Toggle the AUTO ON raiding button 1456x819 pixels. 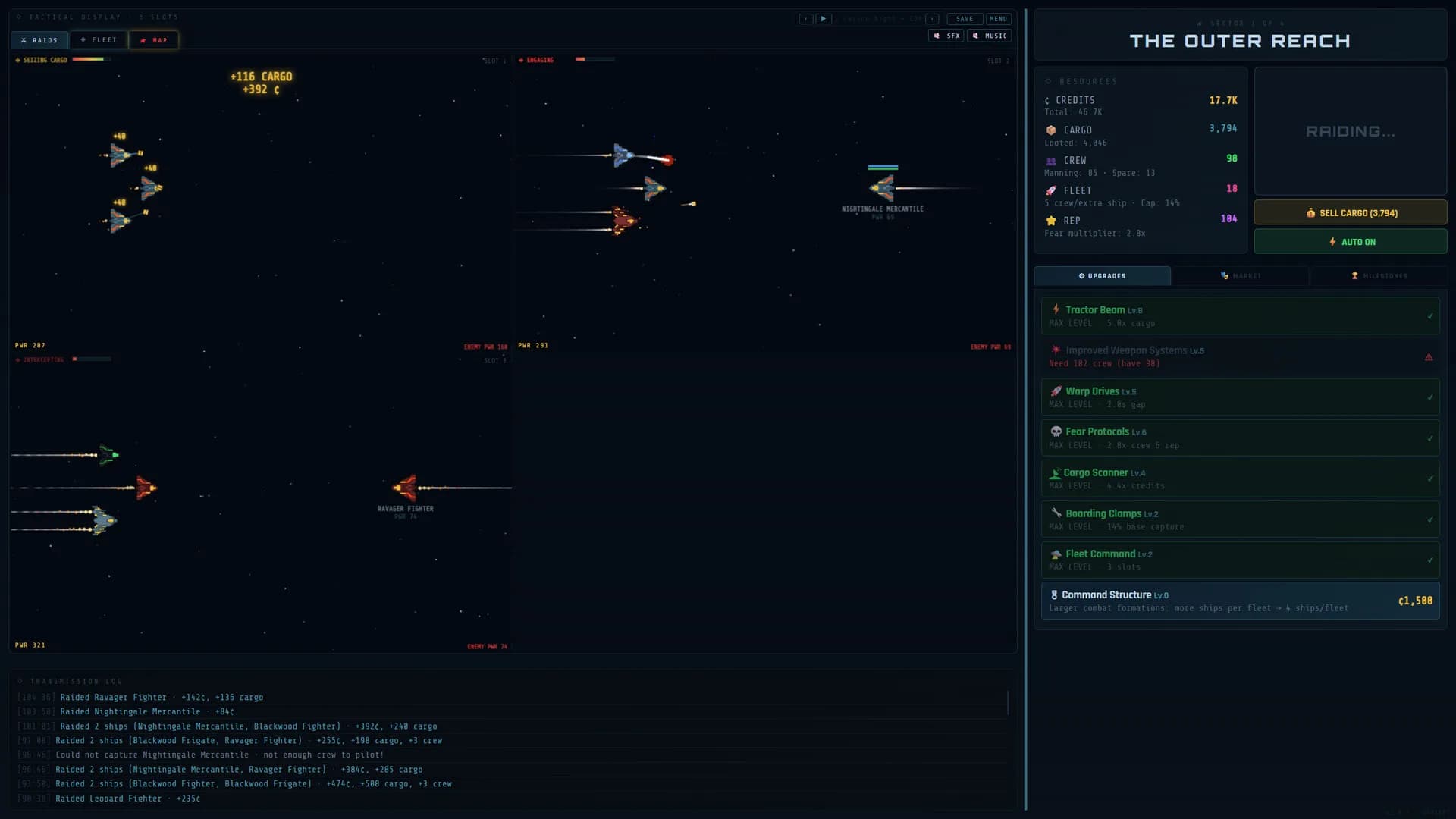(x=1350, y=242)
